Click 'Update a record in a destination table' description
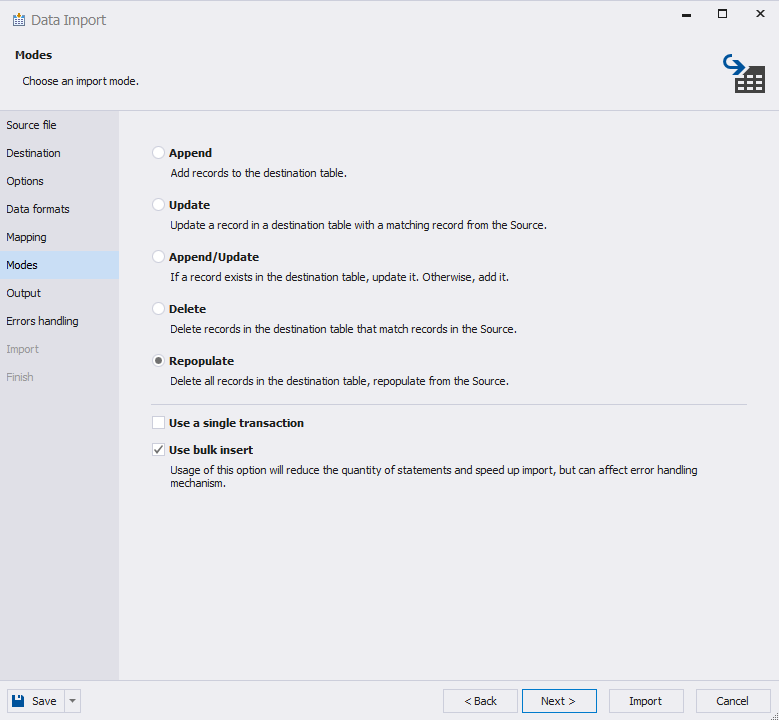Viewport: 779px width, 720px height. [x=358, y=225]
